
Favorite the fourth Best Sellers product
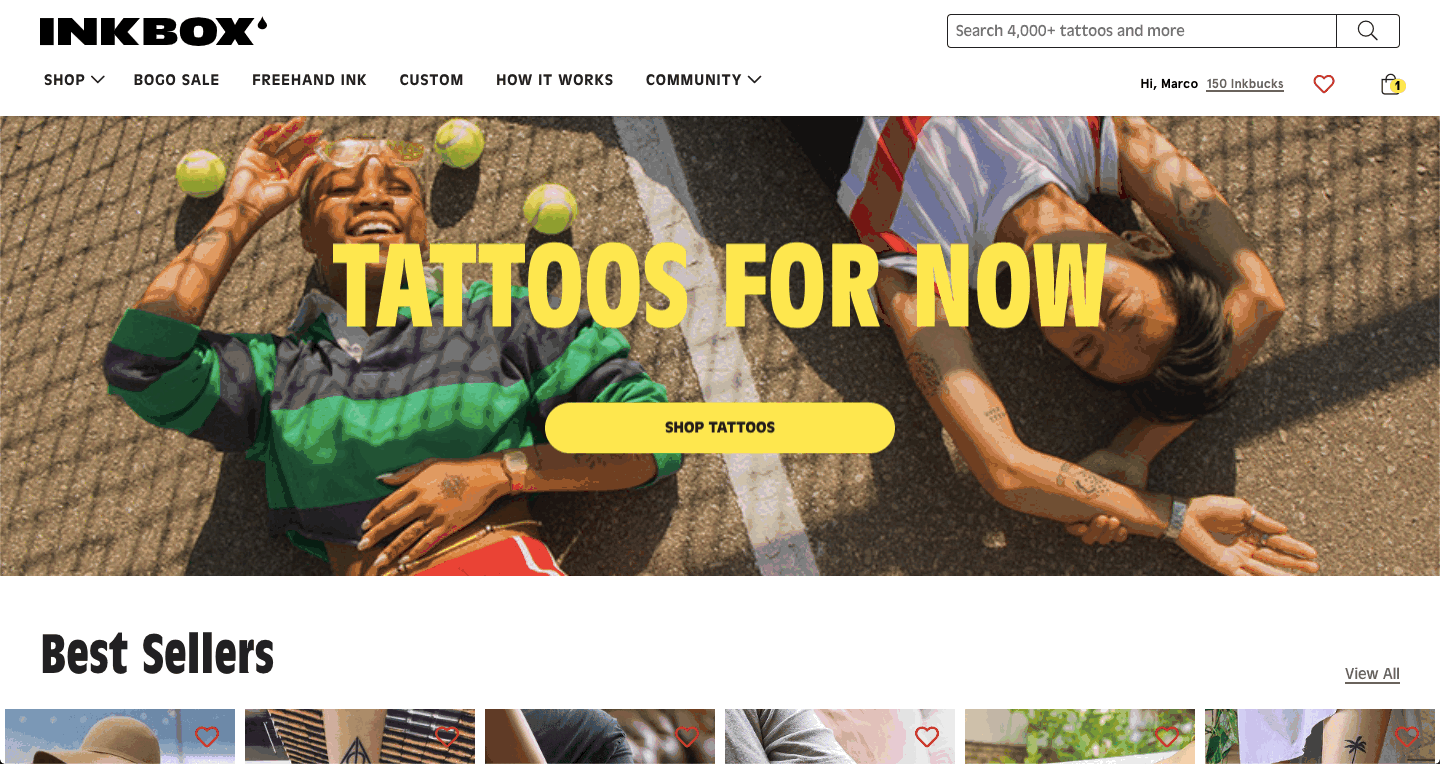[x=927, y=737]
